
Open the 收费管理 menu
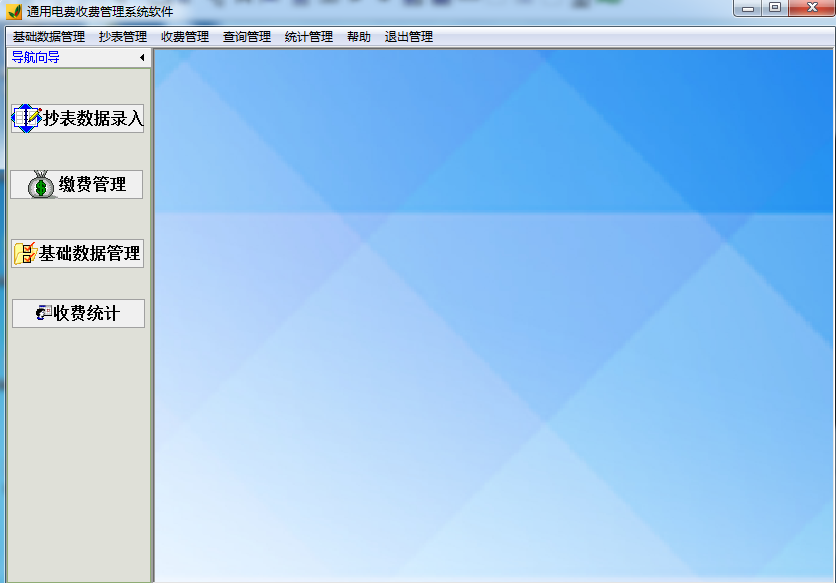pos(184,35)
